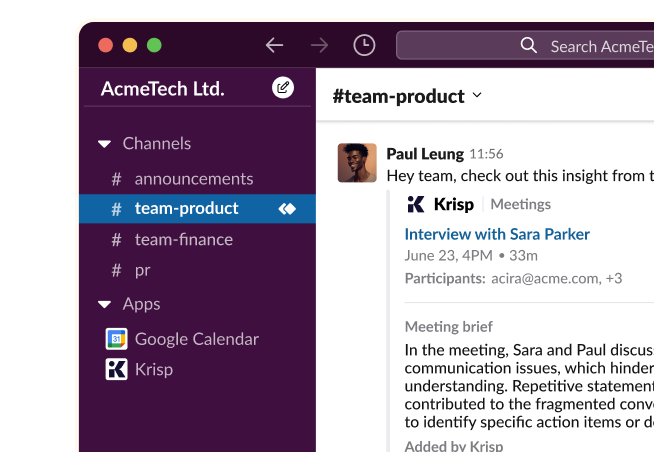Click the Google Calendar app icon
Image resolution: width=654 pixels, height=452 pixels.
(x=116, y=339)
